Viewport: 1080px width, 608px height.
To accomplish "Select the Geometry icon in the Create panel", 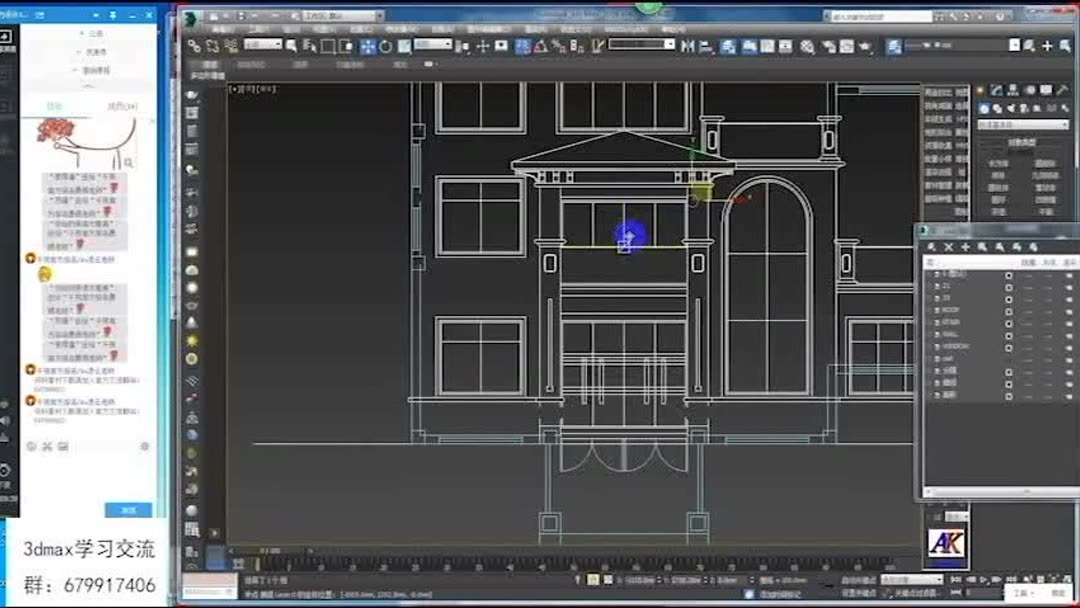I will point(983,108).
